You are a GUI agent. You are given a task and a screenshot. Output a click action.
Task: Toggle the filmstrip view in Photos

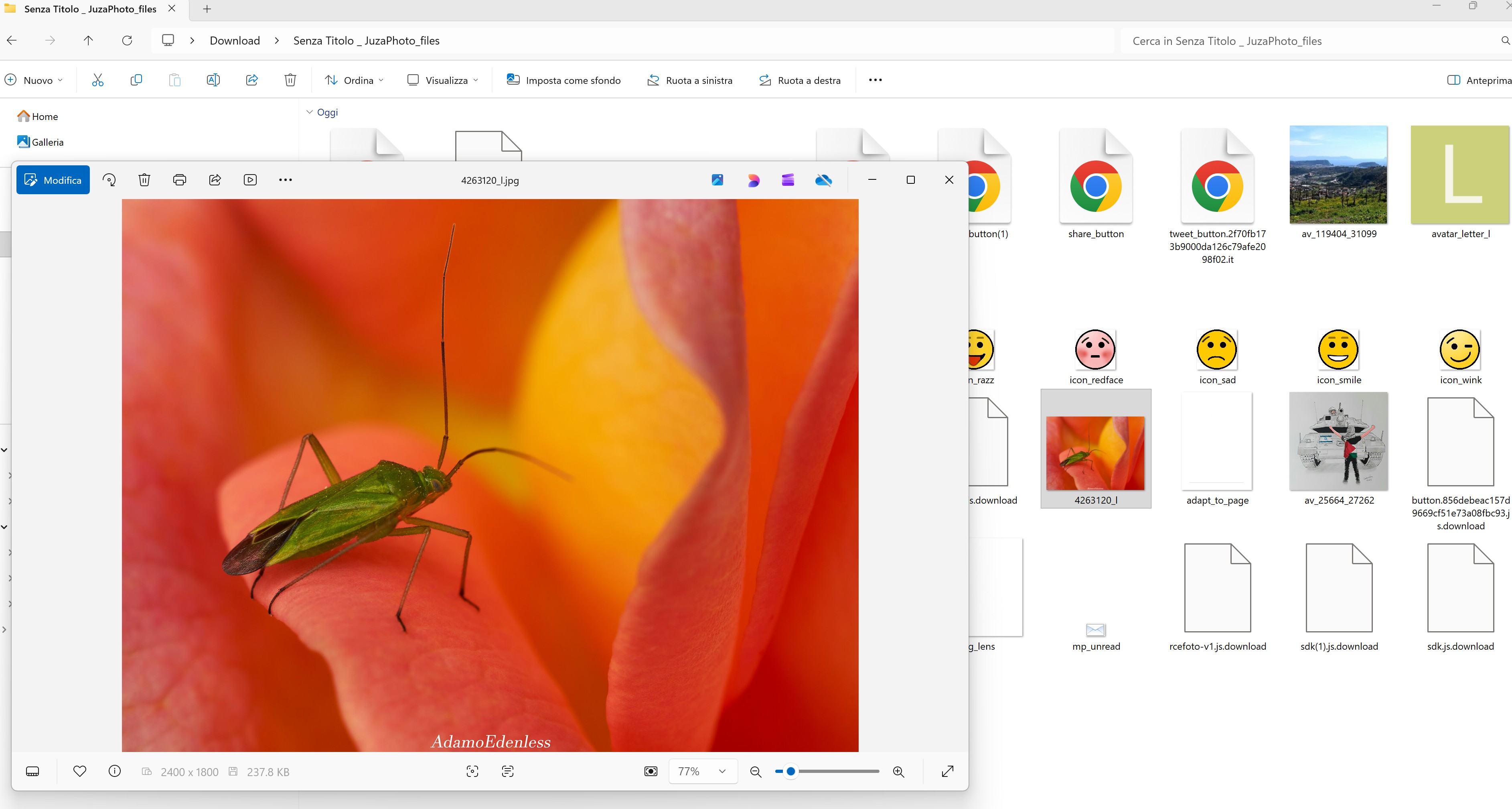pyautogui.click(x=33, y=771)
